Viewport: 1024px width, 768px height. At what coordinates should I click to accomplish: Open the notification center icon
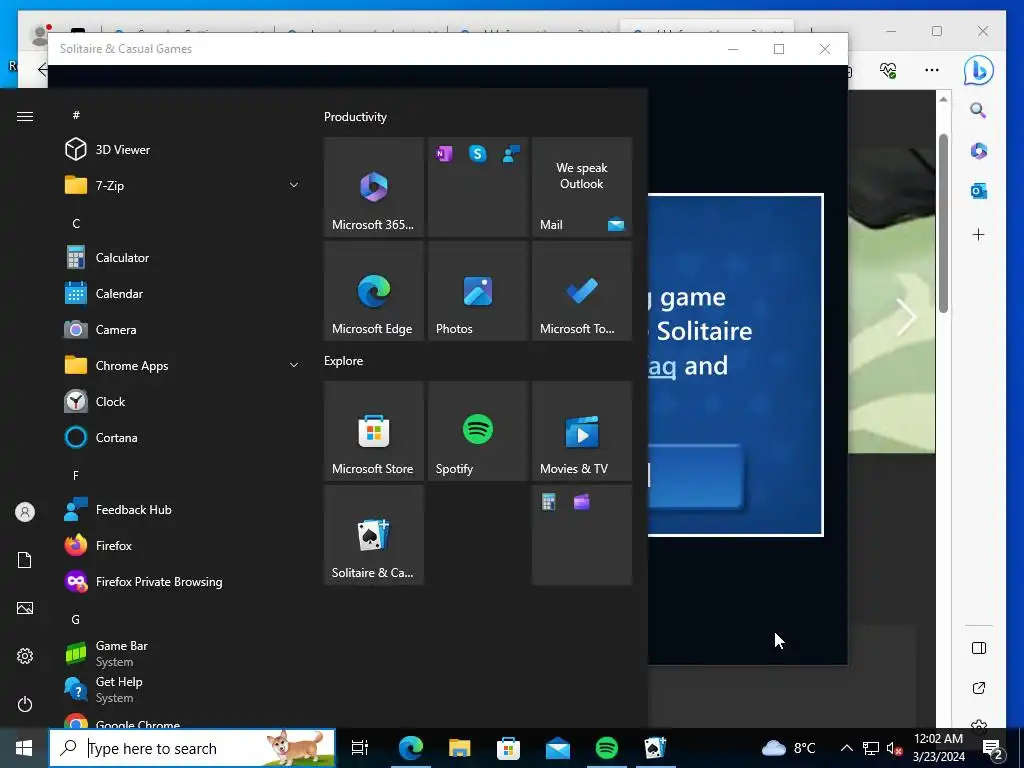tap(992, 748)
